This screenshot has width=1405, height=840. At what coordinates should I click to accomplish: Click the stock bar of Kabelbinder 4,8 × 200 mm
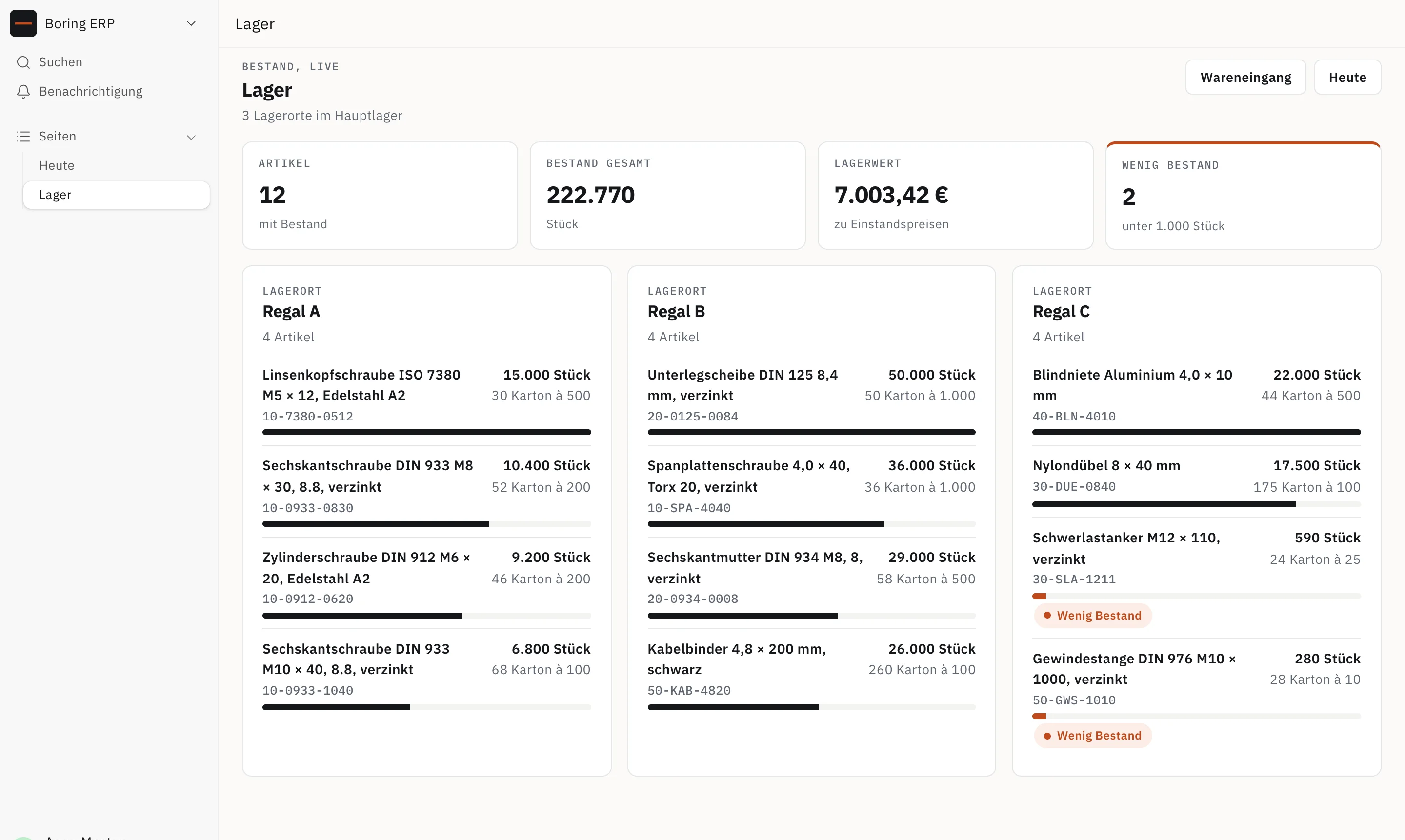[x=811, y=707]
